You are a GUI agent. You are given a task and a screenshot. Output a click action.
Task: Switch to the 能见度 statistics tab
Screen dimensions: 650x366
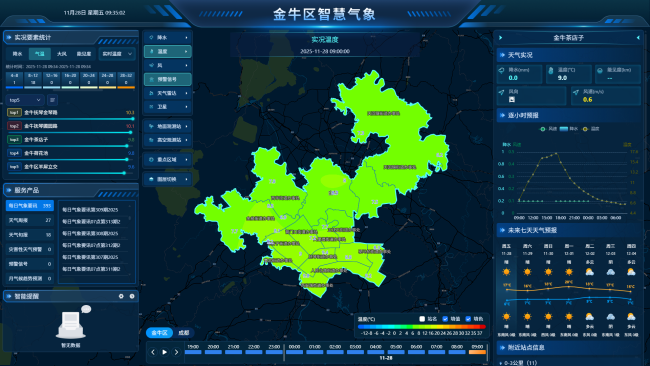84,54
